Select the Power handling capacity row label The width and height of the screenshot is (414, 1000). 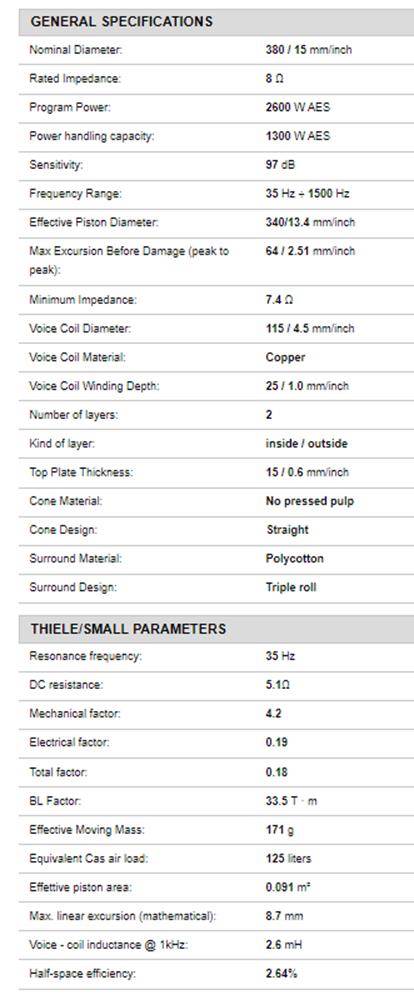91,136
